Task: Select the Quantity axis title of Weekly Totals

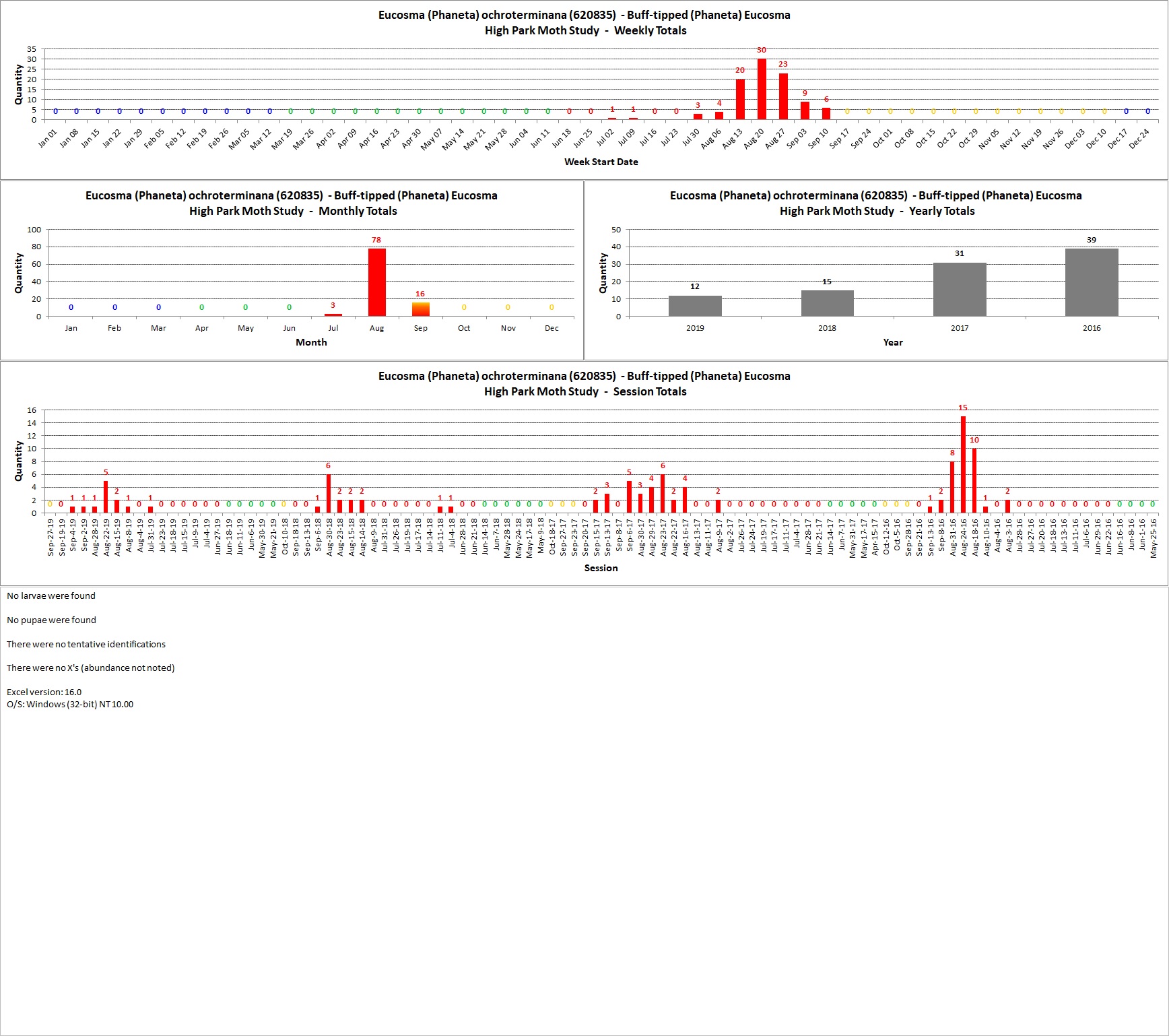Action: [x=18, y=85]
